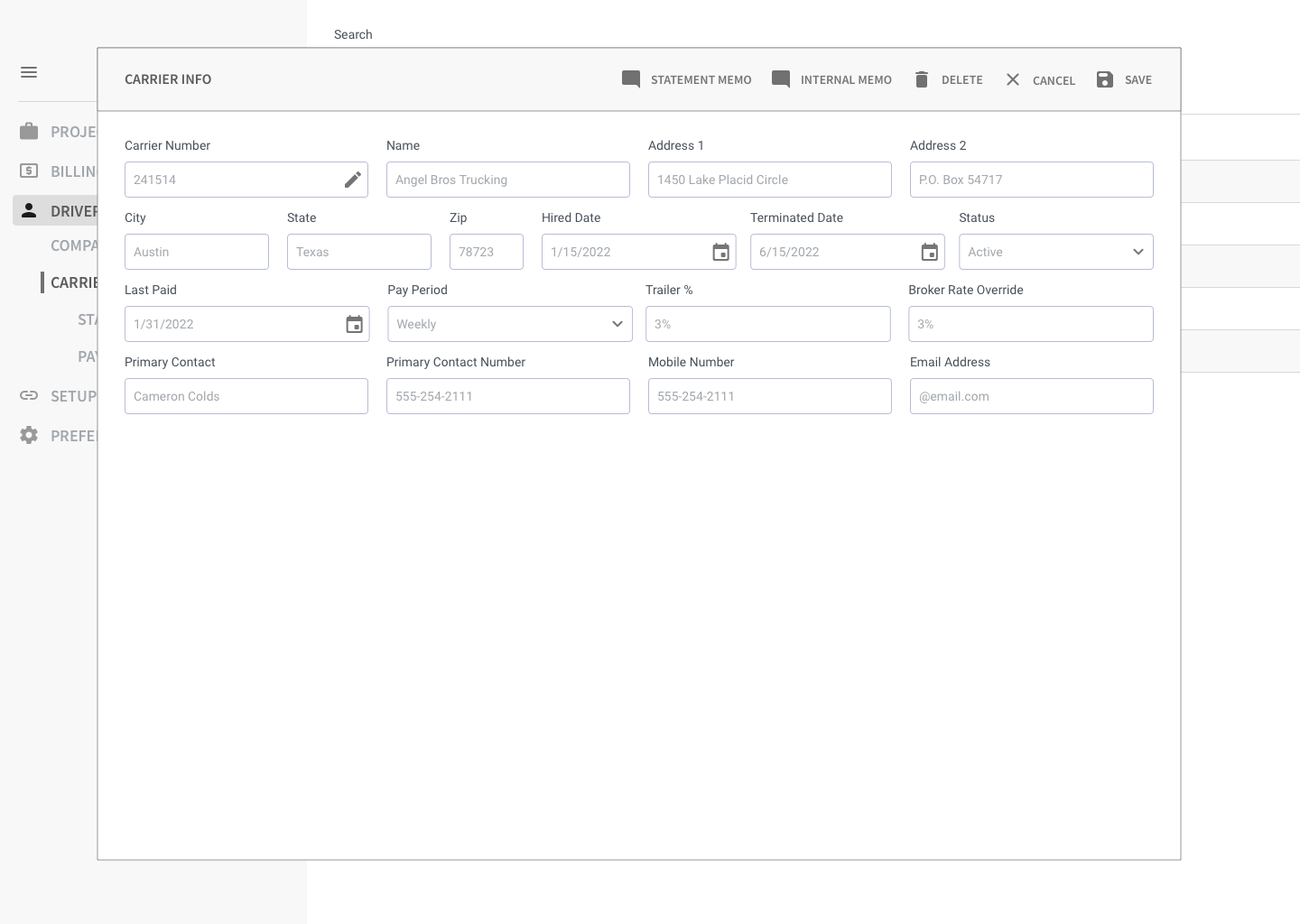This screenshot has width=1300, height=924.
Task: Open the Last Paid calendar picker
Action: coord(355,324)
